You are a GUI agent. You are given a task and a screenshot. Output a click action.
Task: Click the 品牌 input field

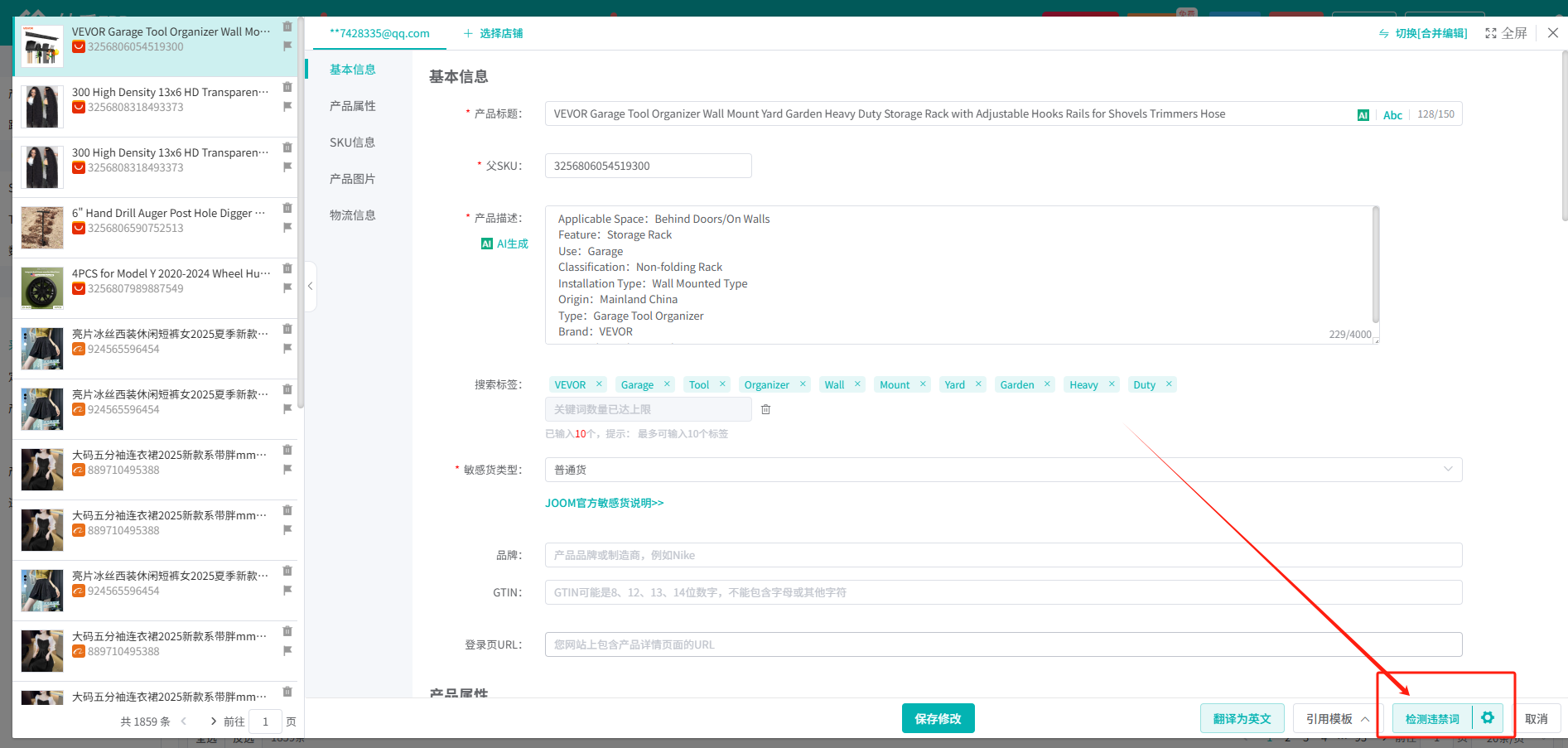(x=1003, y=555)
